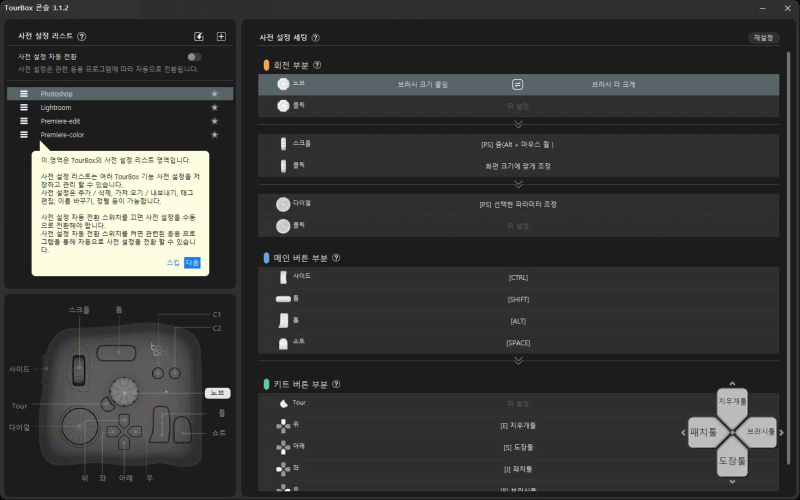The width and height of the screenshot is (800, 500).
Task: Click the 미 설정 value in the Tour row
Action: 518,404
